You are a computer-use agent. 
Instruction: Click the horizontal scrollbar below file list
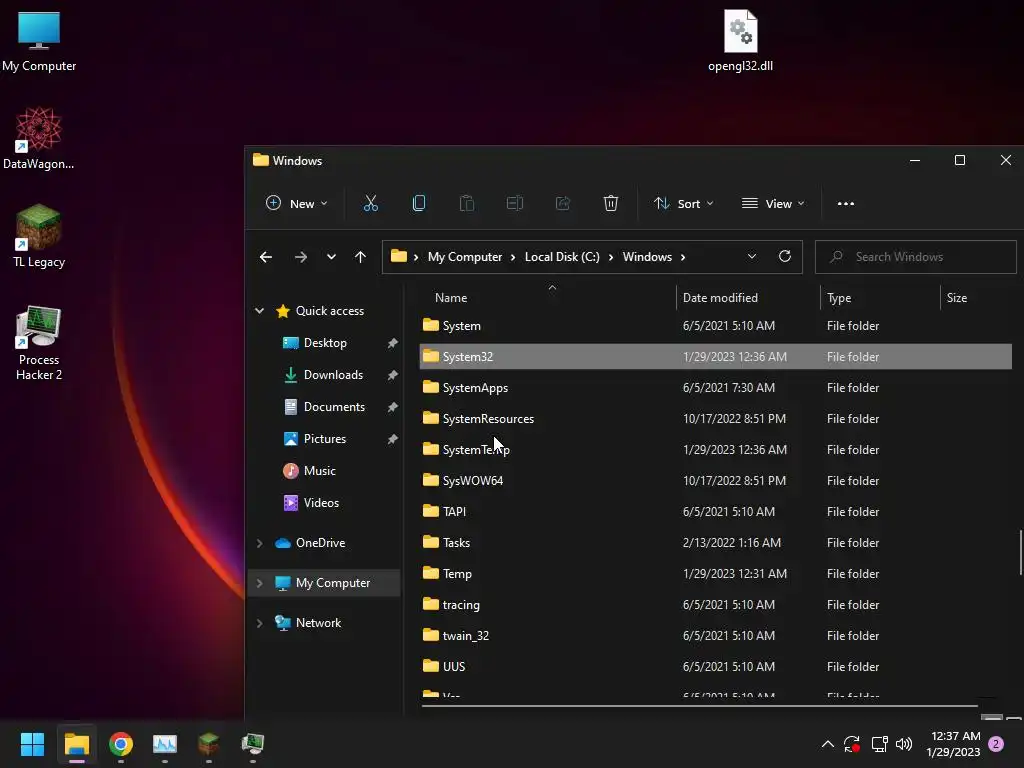pyautogui.click(x=699, y=706)
